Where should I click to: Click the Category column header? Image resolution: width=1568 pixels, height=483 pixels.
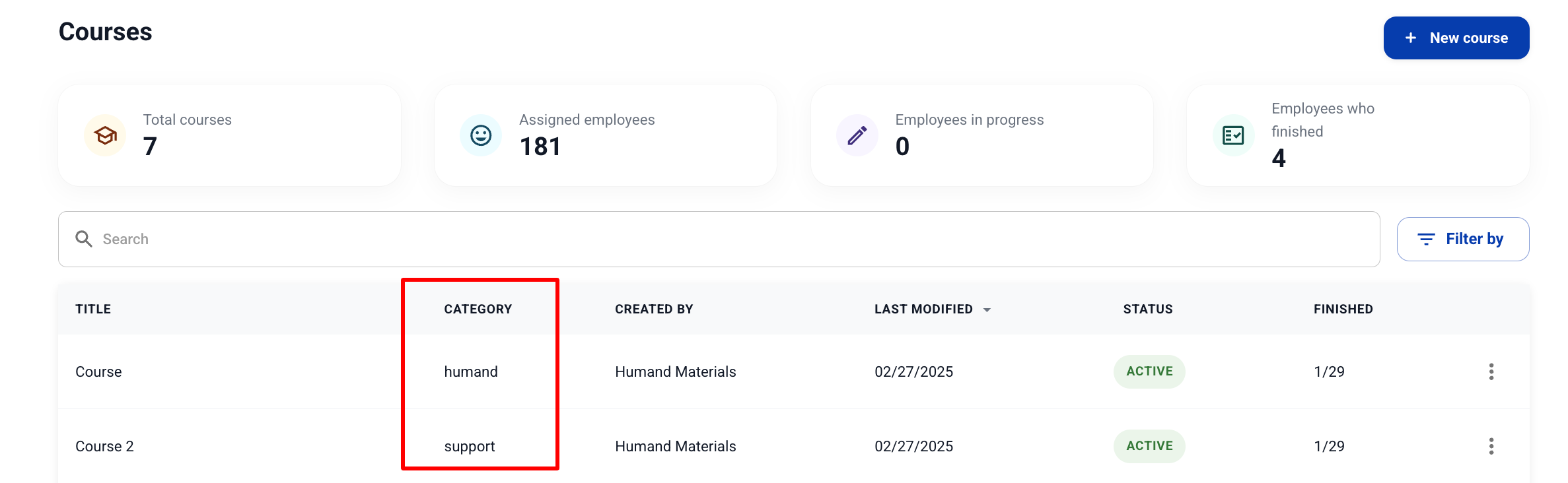pyautogui.click(x=478, y=309)
